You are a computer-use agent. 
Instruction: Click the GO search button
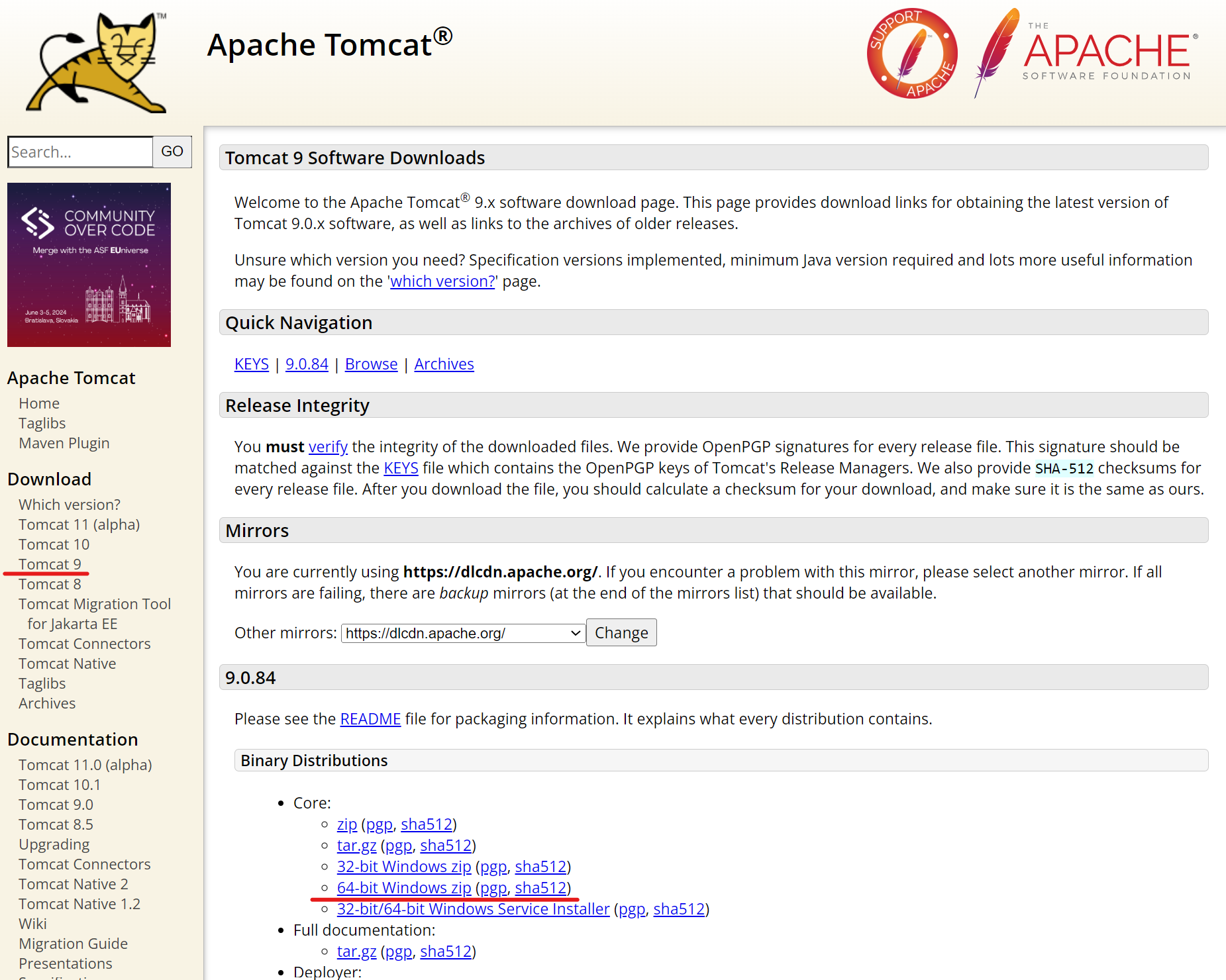point(172,152)
